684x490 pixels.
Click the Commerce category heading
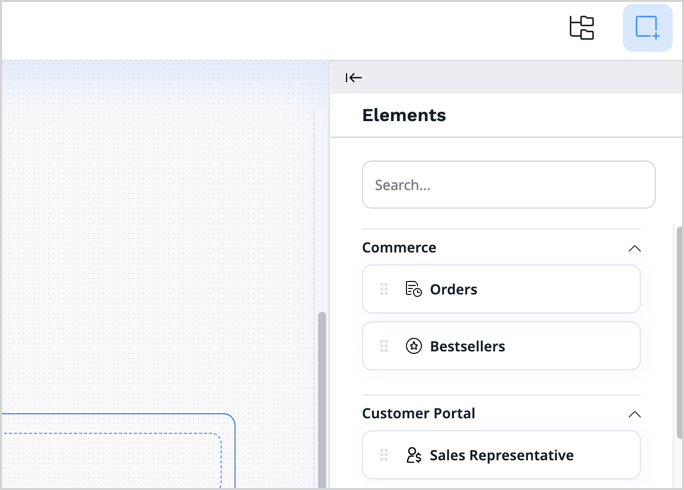[399, 248]
